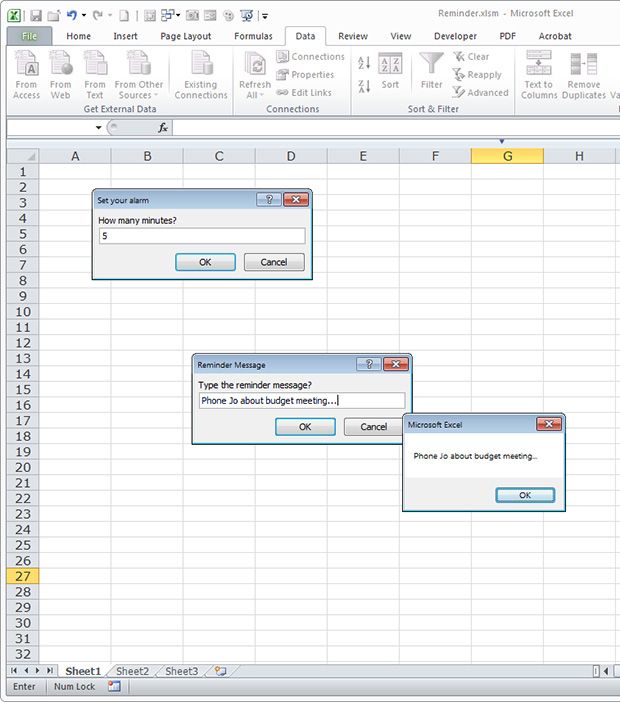Switch to the Formulas tab
This screenshot has height=702, width=620.
253,36
